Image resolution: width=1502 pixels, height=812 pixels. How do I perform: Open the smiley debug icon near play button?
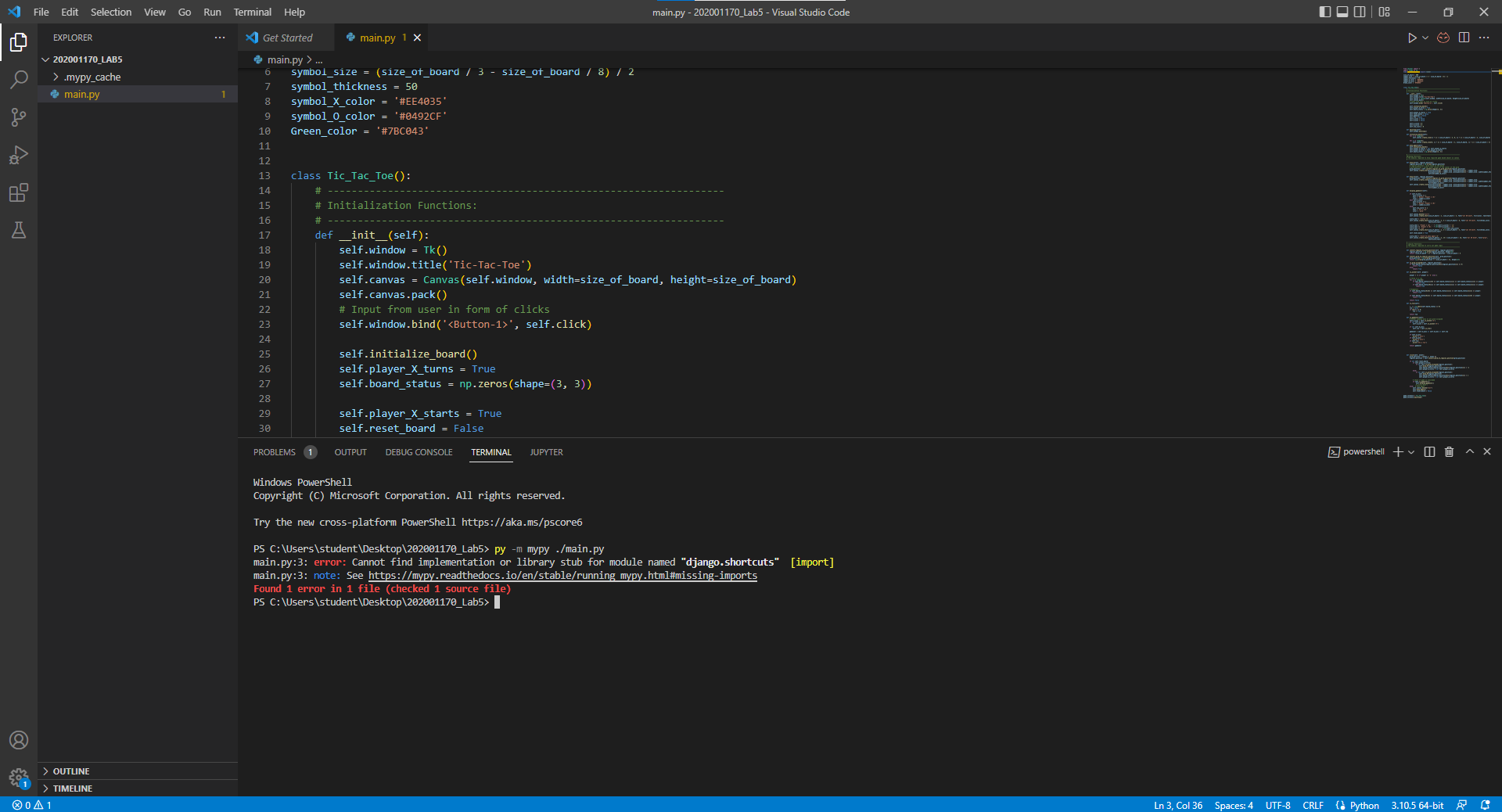pos(1443,38)
